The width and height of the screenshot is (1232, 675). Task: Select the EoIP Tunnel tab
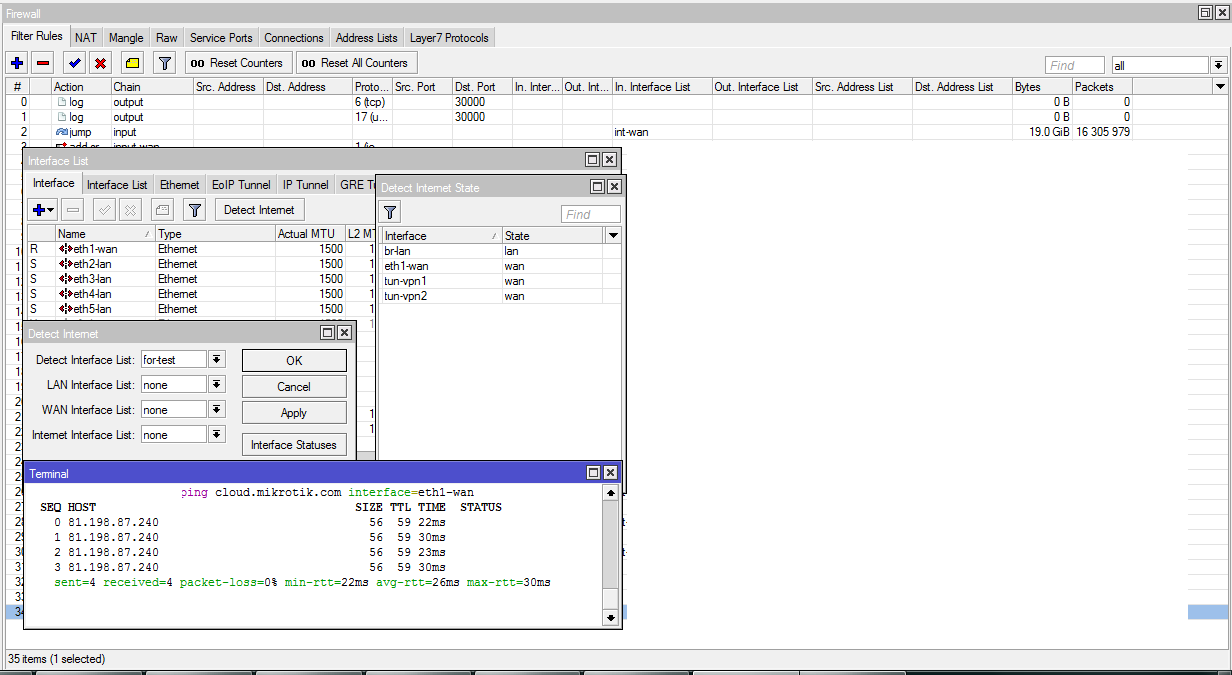click(241, 185)
